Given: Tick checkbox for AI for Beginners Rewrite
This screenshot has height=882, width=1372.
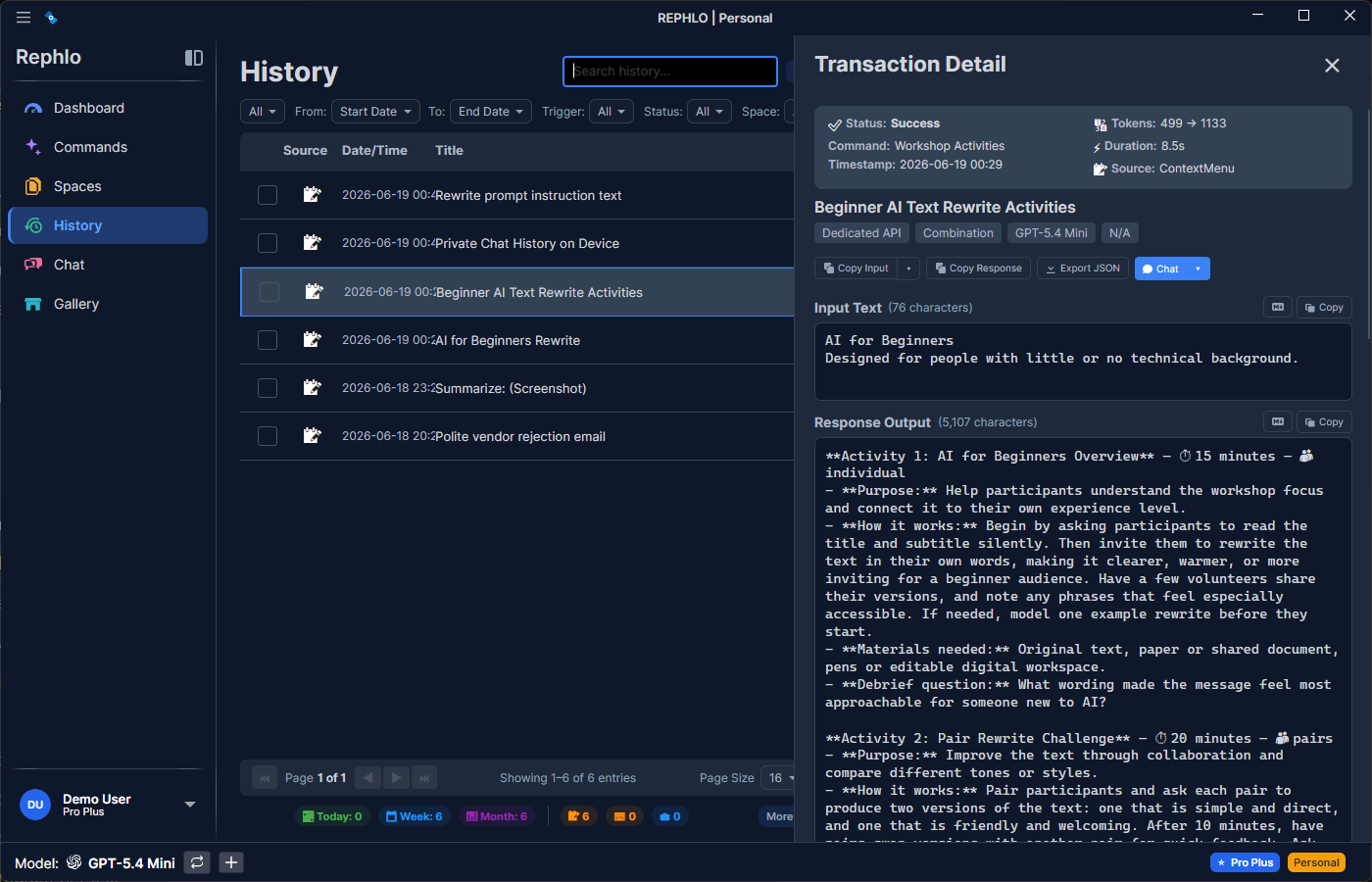Looking at the screenshot, I should click(268, 340).
